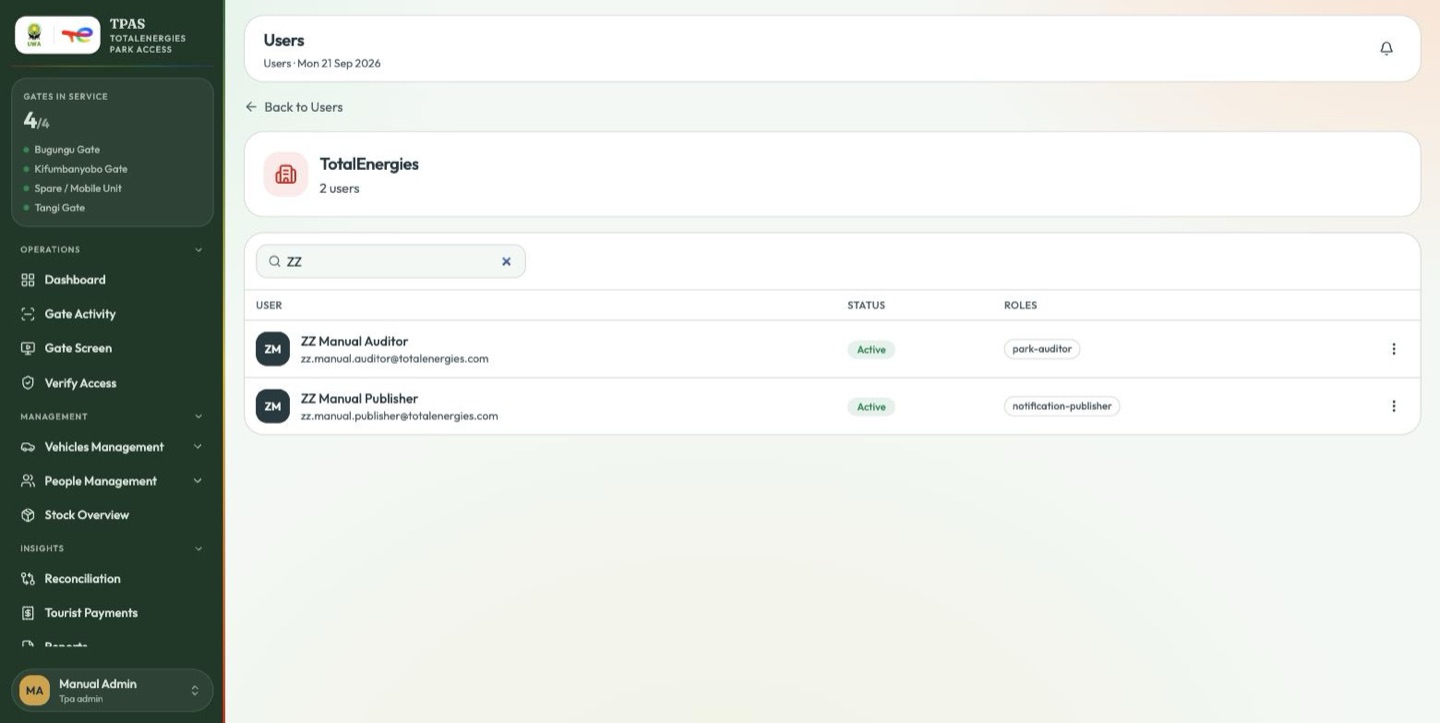Click the Reconciliation icon
Viewport: 1440px width, 723px height.
click(28, 579)
